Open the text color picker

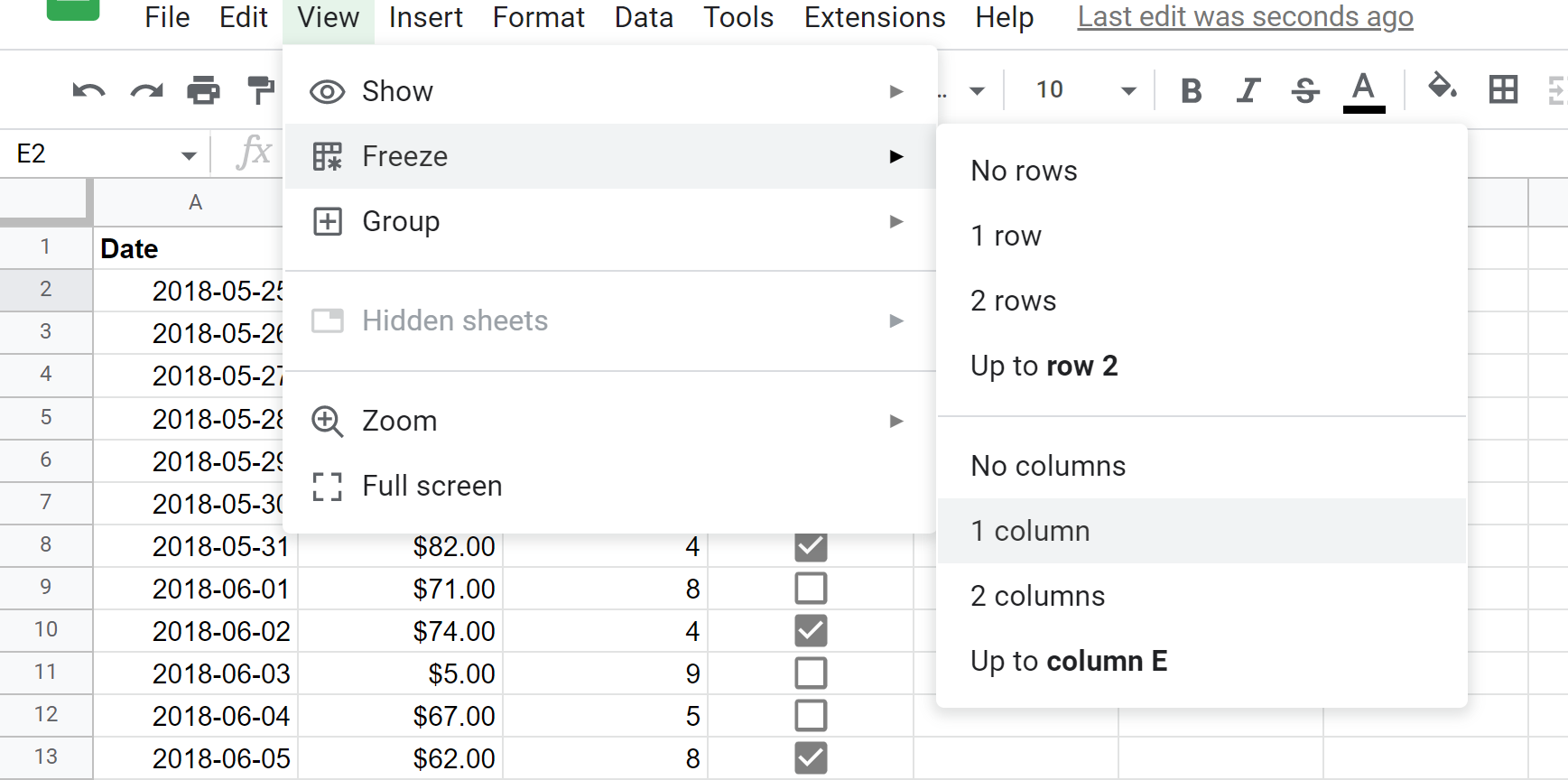pos(1363,90)
